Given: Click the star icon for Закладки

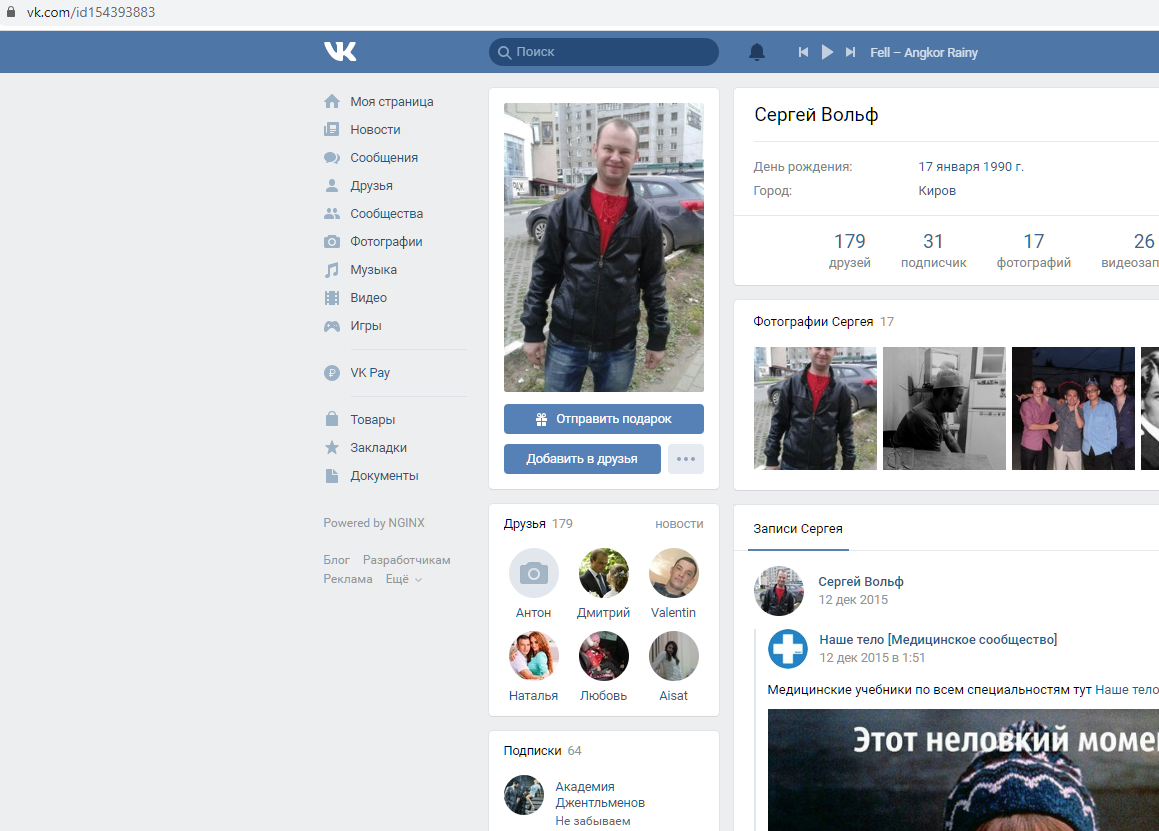Looking at the screenshot, I should tap(332, 447).
